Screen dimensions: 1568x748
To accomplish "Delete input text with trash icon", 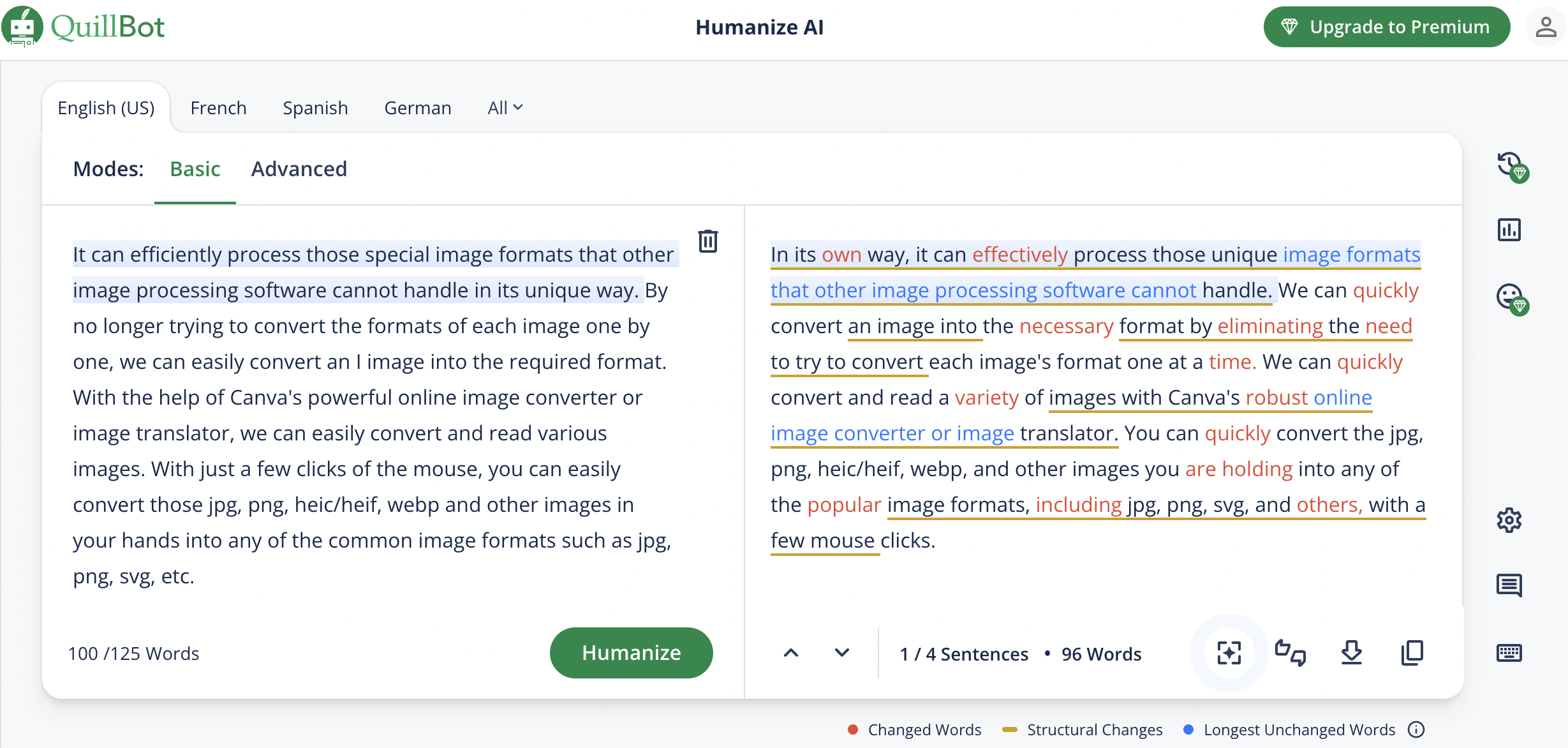I will [x=708, y=241].
